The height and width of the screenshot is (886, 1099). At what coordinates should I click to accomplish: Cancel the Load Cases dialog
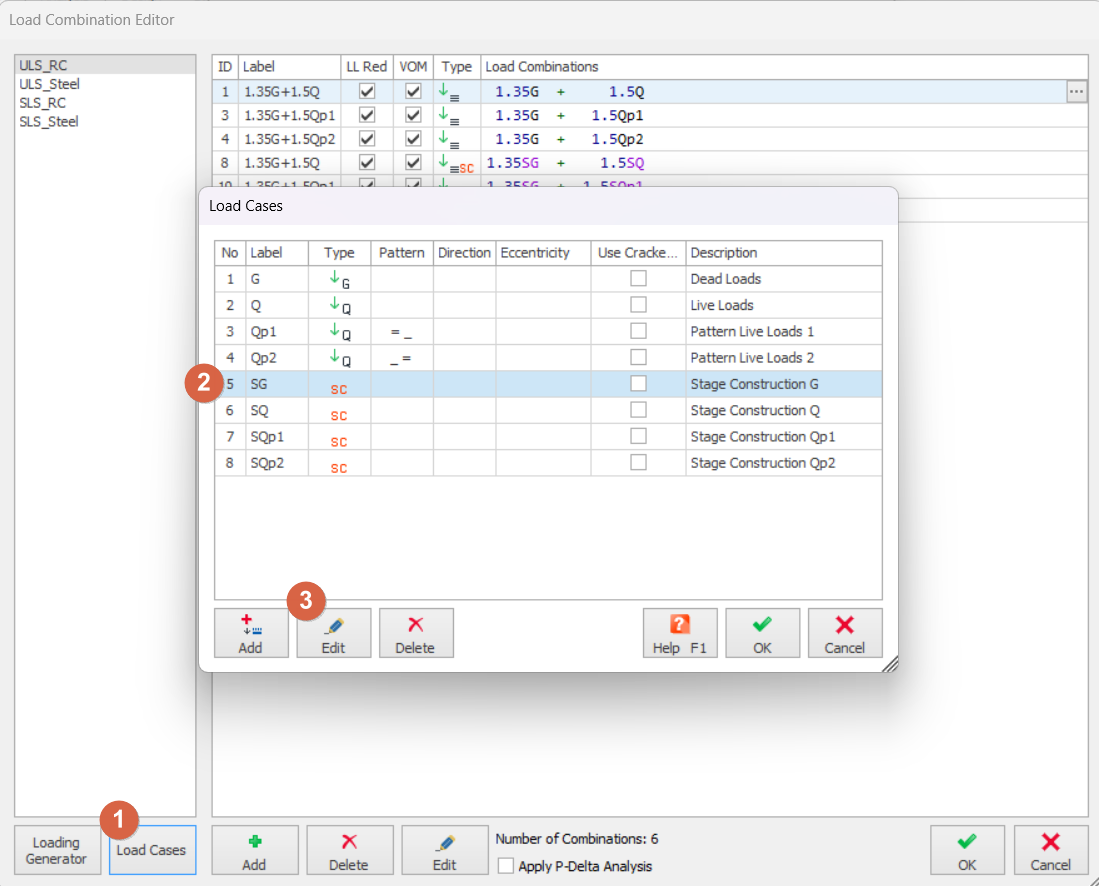pyautogui.click(x=845, y=633)
